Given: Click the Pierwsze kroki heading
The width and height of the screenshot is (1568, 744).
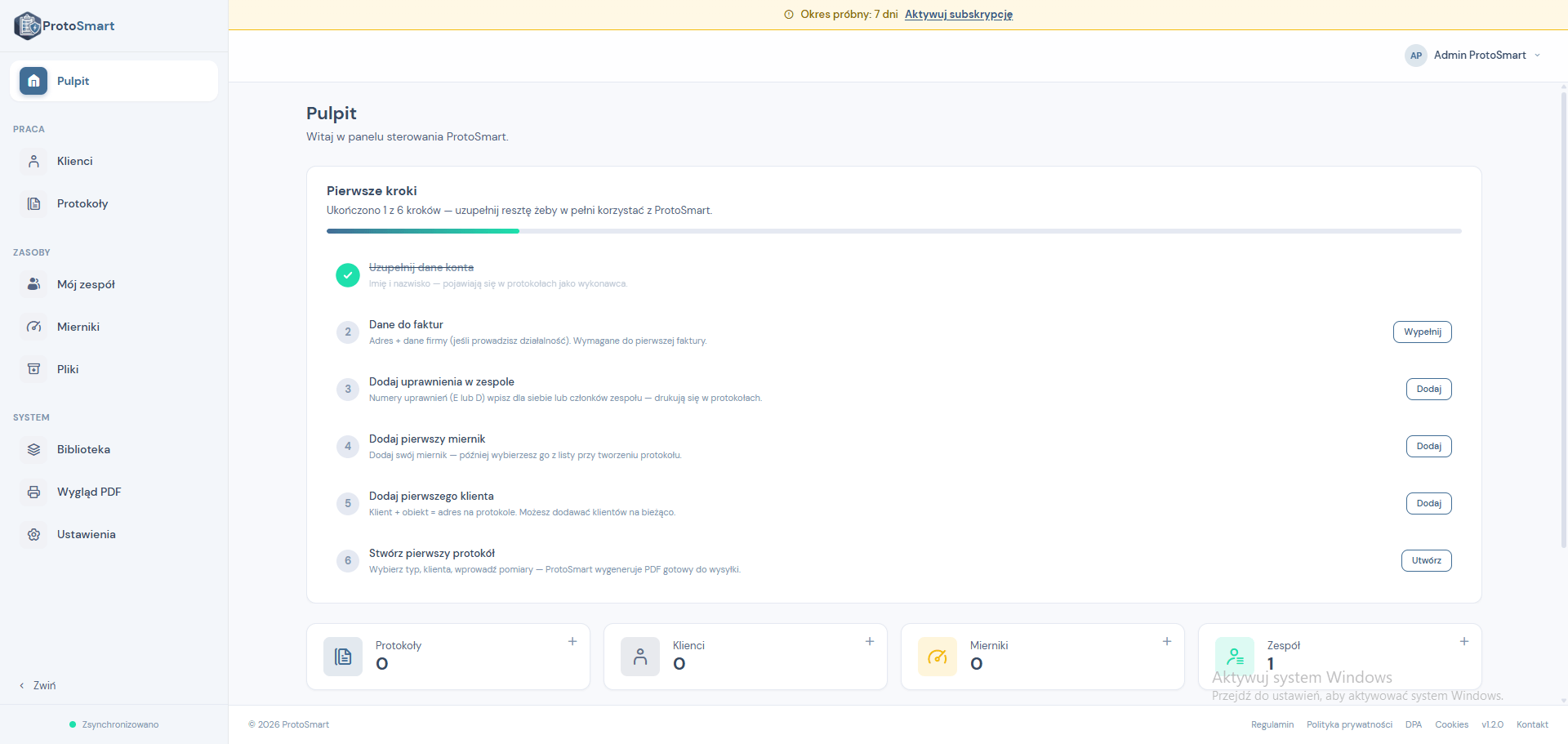Looking at the screenshot, I should [372, 190].
